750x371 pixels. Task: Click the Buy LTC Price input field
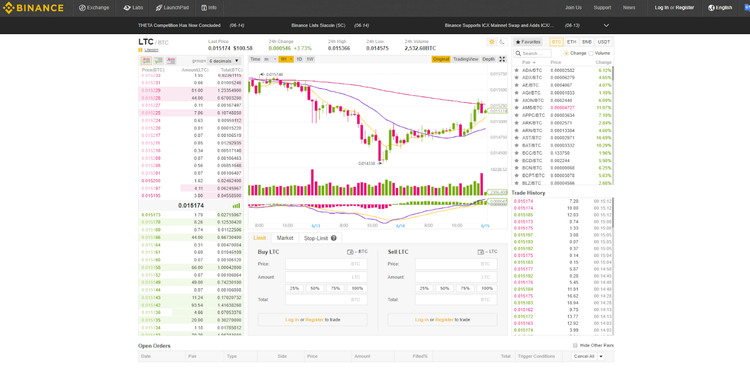click(326, 264)
